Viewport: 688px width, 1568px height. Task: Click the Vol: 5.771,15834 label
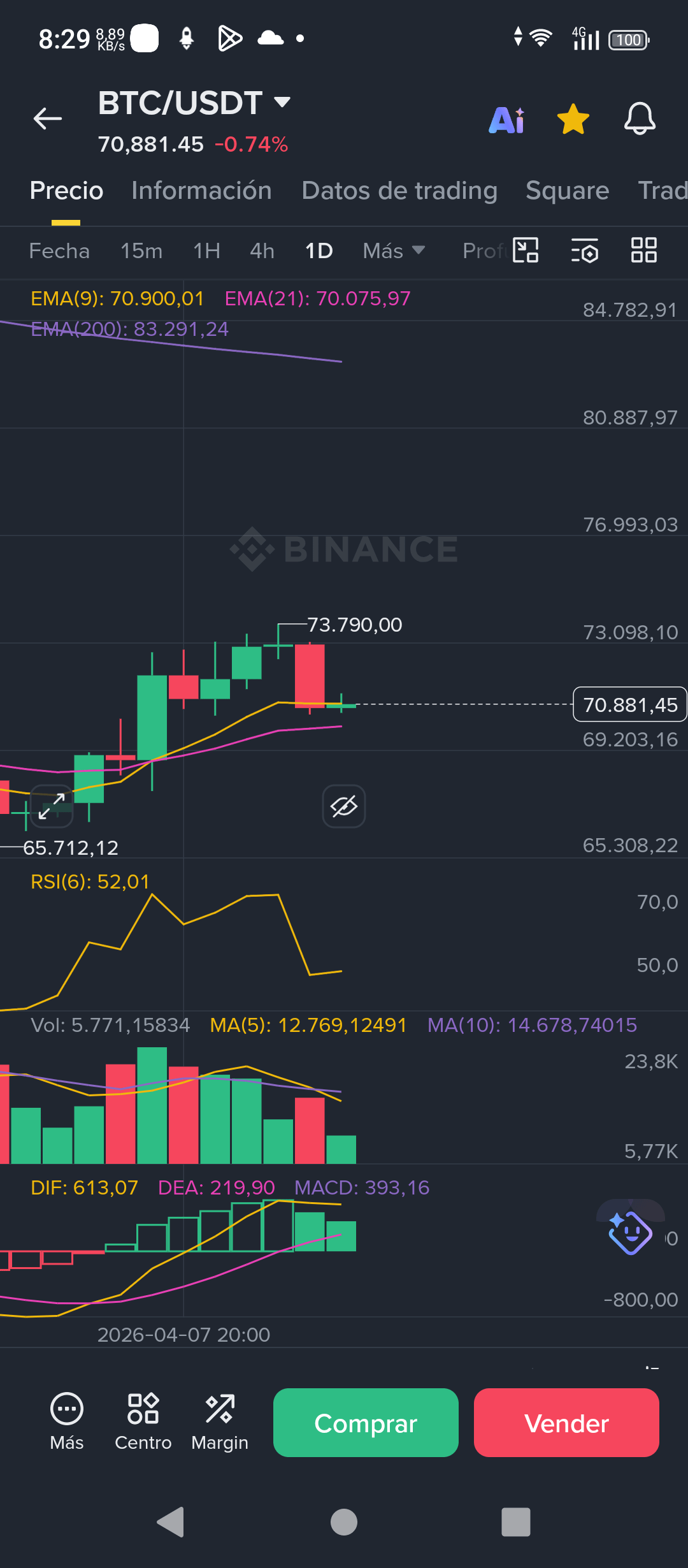click(110, 1025)
